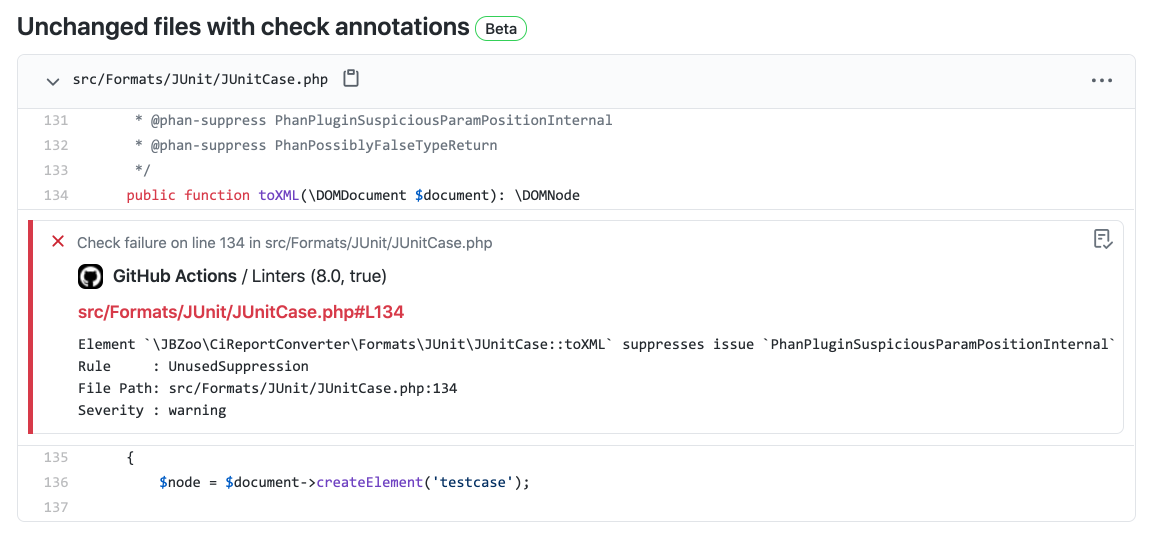Click 'Unchanged files with check annotations' heading
This screenshot has height=539, width=1162.
(x=243, y=27)
